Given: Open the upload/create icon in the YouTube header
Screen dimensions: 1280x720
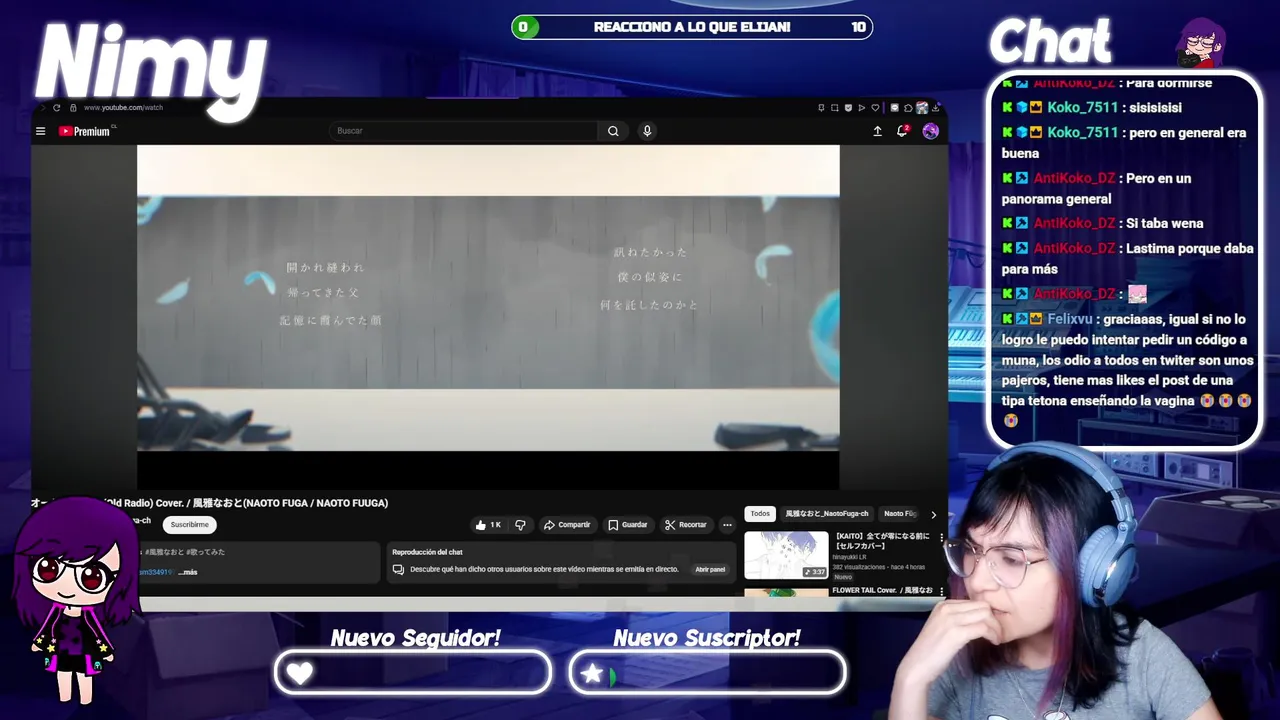Looking at the screenshot, I should [x=877, y=131].
